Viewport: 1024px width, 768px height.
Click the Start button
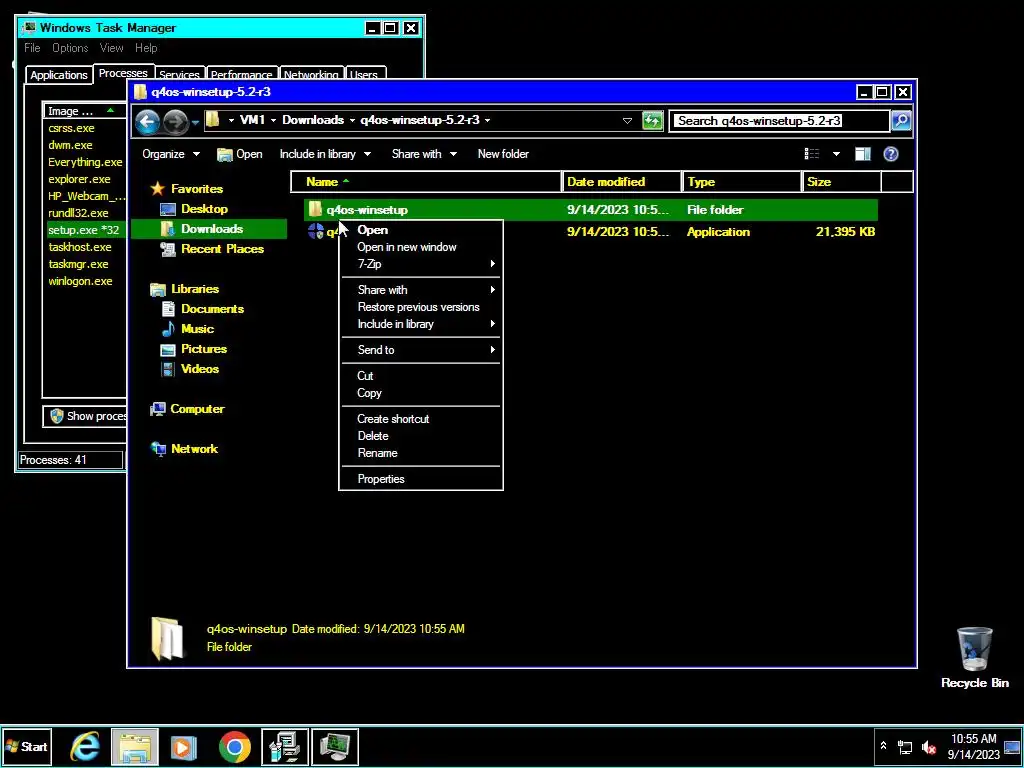point(26,746)
